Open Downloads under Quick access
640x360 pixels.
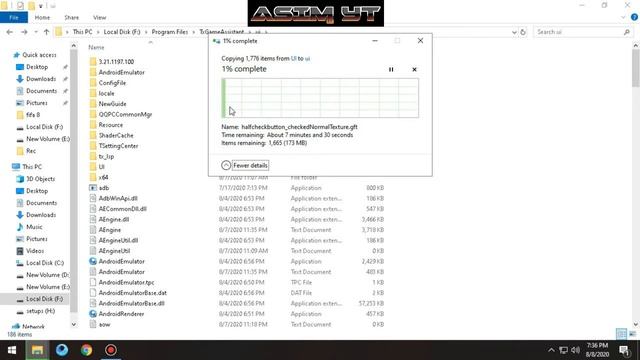41,79
